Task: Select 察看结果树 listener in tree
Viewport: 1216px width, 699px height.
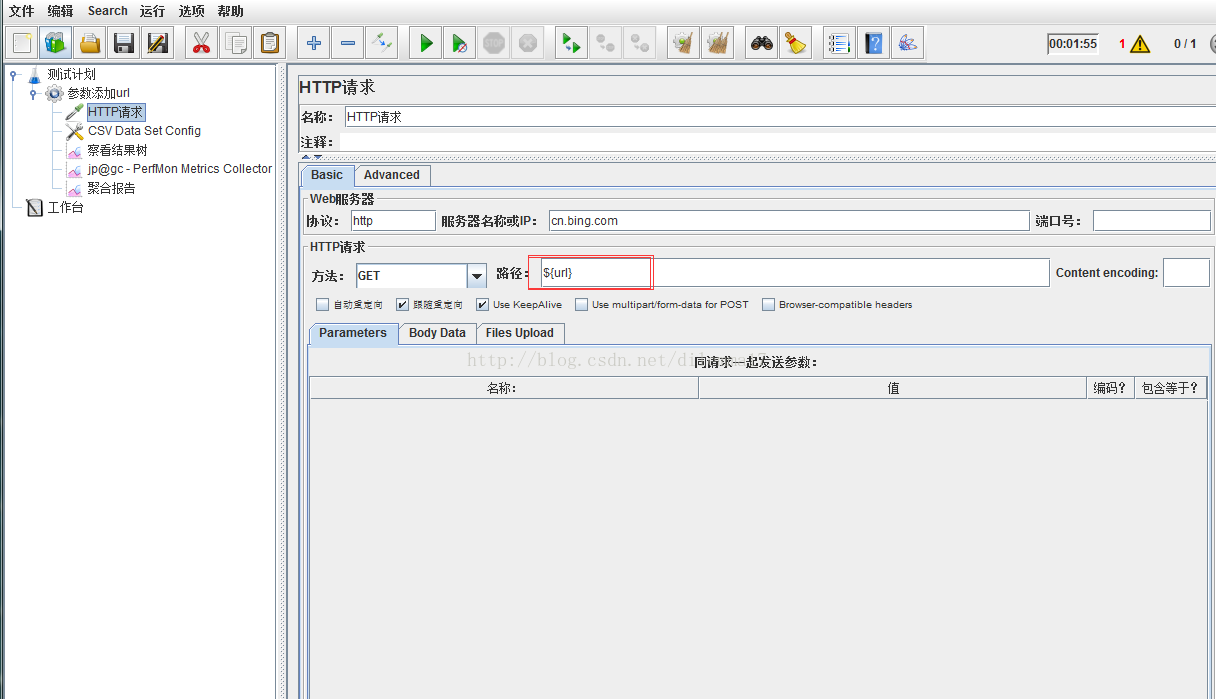Action: pyautogui.click(x=117, y=150)
